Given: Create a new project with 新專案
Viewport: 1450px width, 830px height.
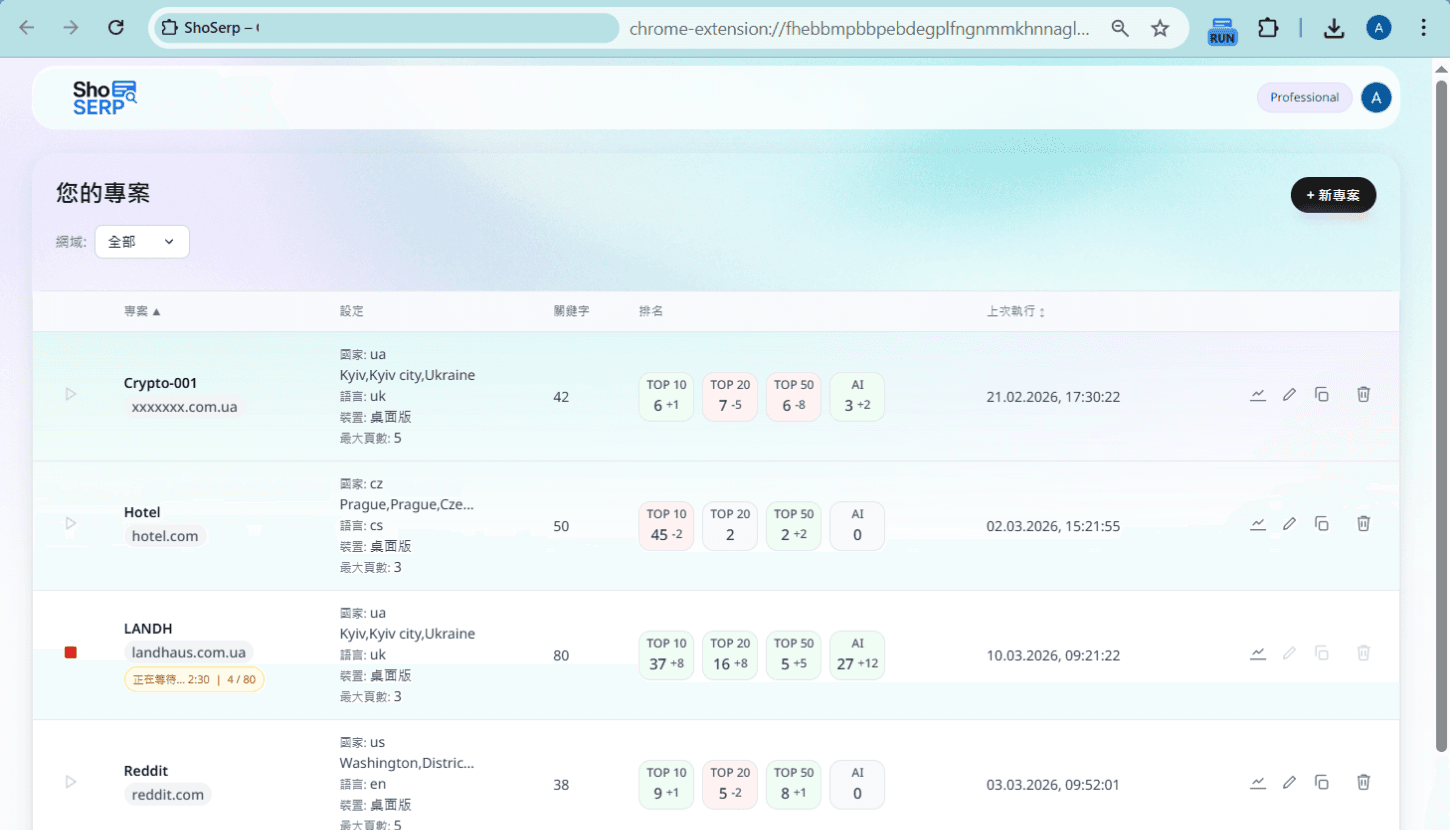Looking at the screenshot, I should click(x=1333, y=195).
